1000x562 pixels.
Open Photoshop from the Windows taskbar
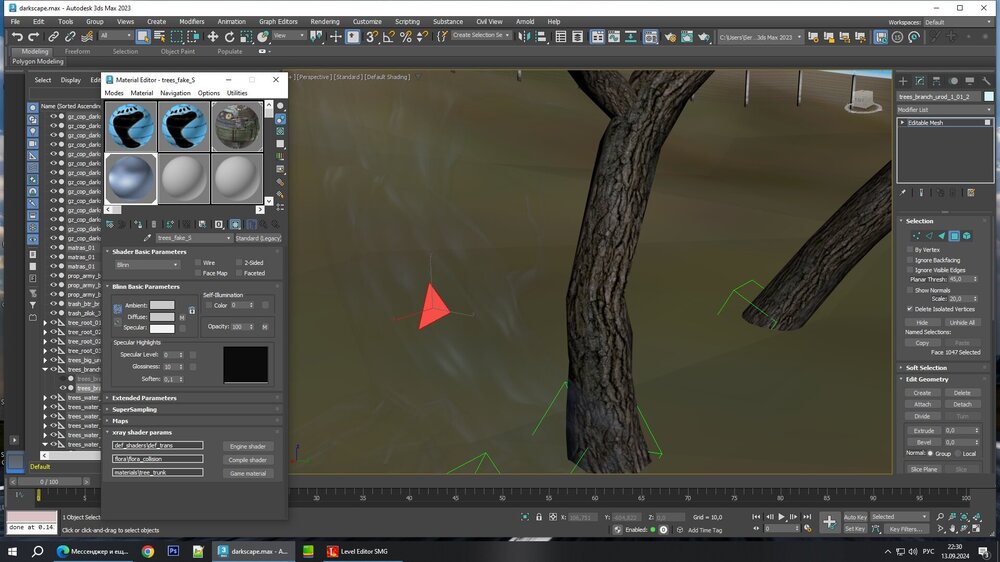pos(173,551)
